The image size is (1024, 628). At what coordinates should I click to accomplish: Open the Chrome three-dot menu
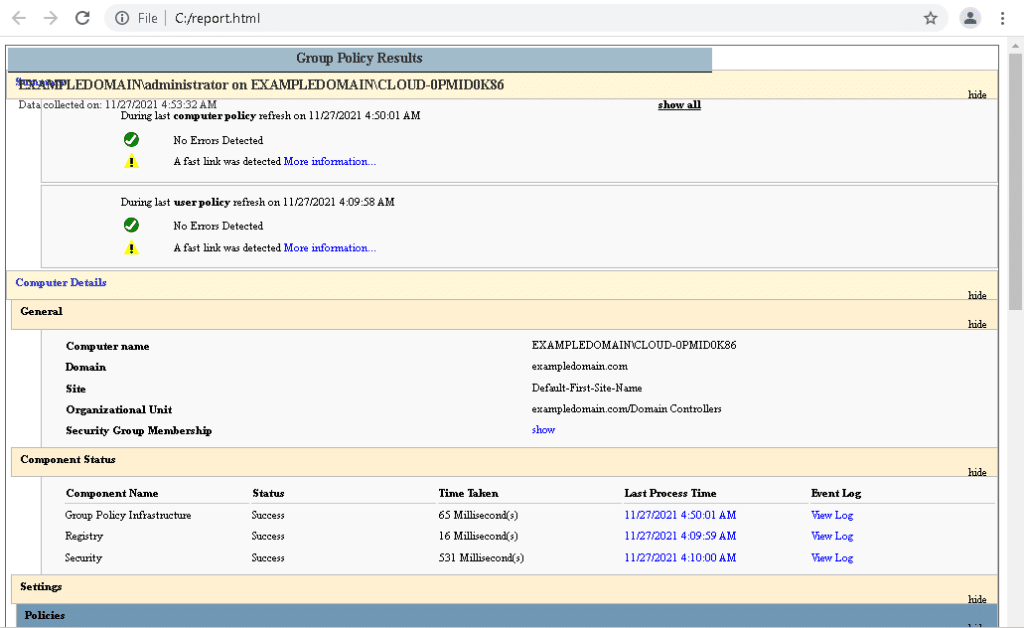[x=1003, y=17]
